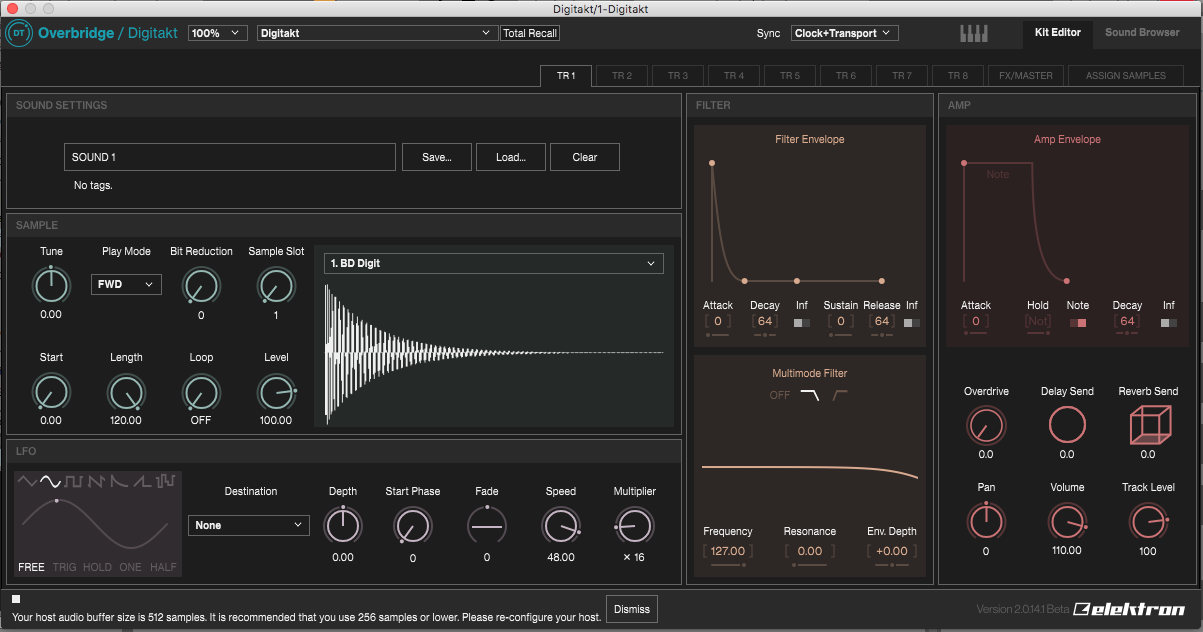Open the Digitakt device dropdown
This screenshot has width=1203, height=632.
tap(377, 33)
